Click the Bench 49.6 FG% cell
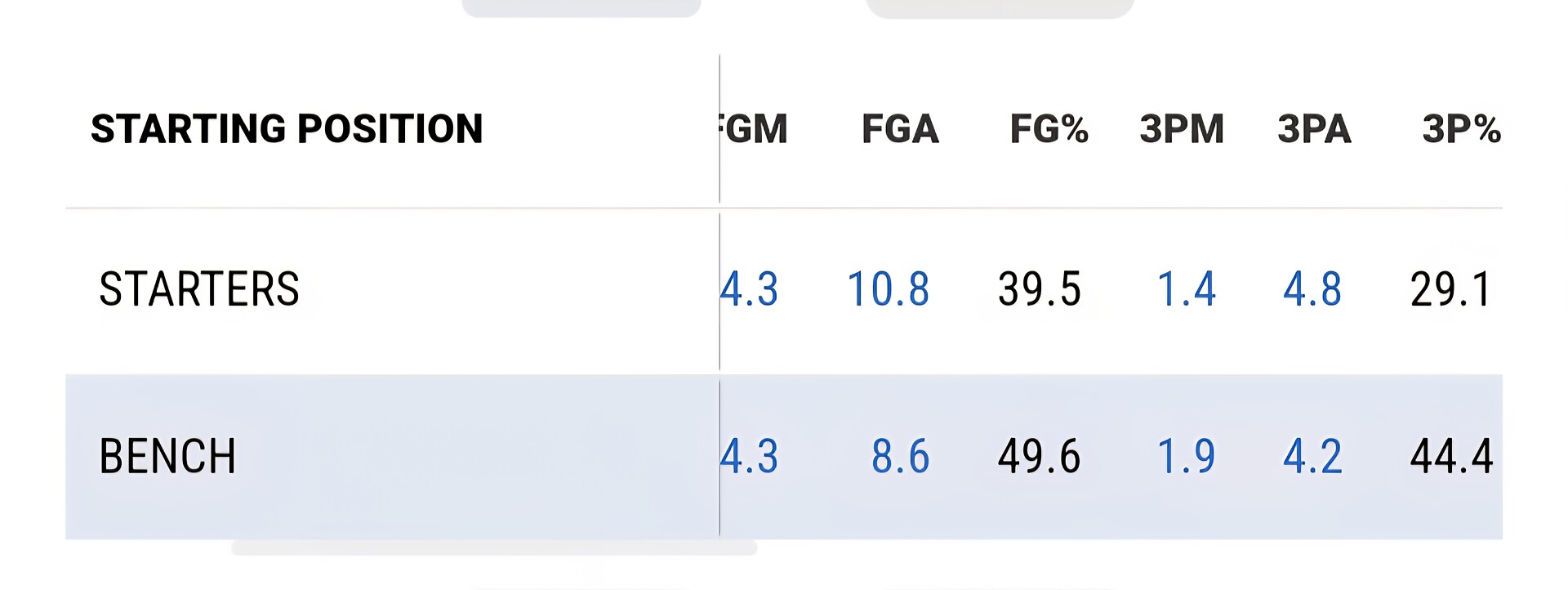The width and height of the screenshot is (1568, 590). (1039, 456)
